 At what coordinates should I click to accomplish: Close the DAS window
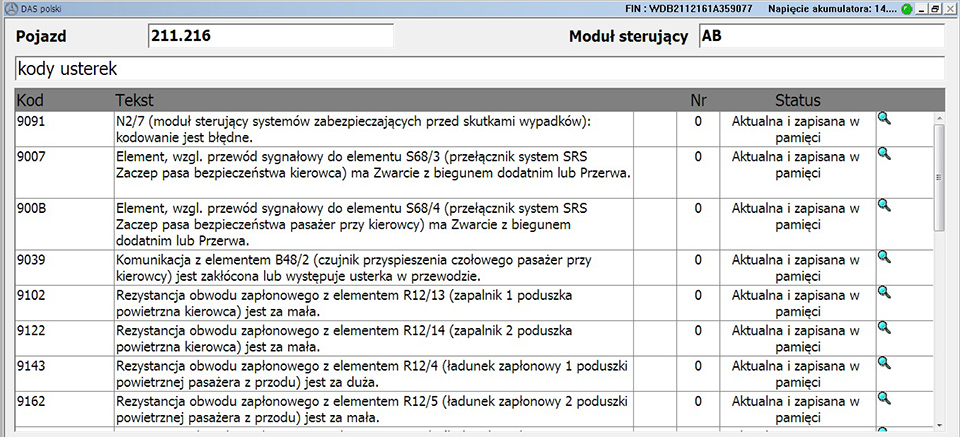949,9
